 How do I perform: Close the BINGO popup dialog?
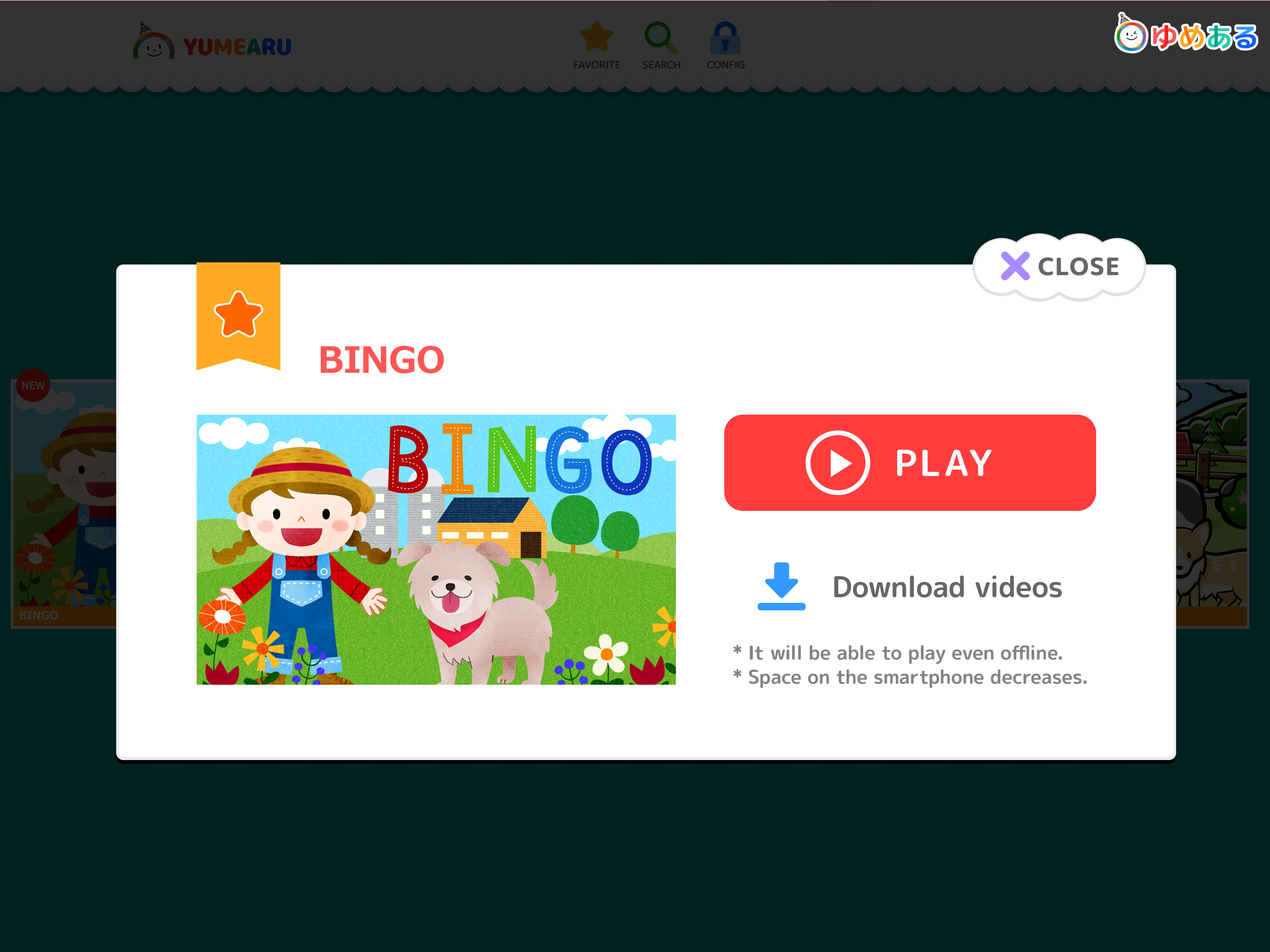pyautogui.click(x=1059, y=267)
